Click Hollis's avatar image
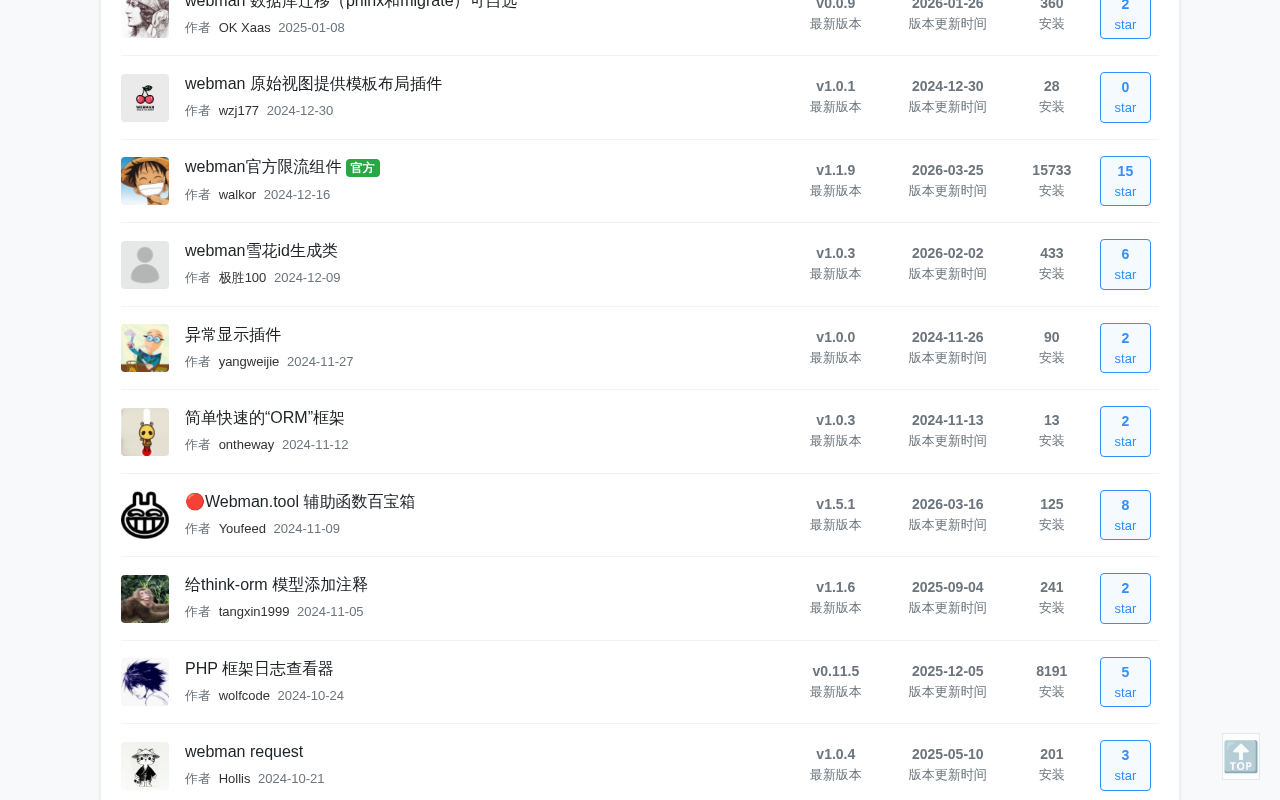This screenshot has height=800, width=1280. [x=145, y=766]
